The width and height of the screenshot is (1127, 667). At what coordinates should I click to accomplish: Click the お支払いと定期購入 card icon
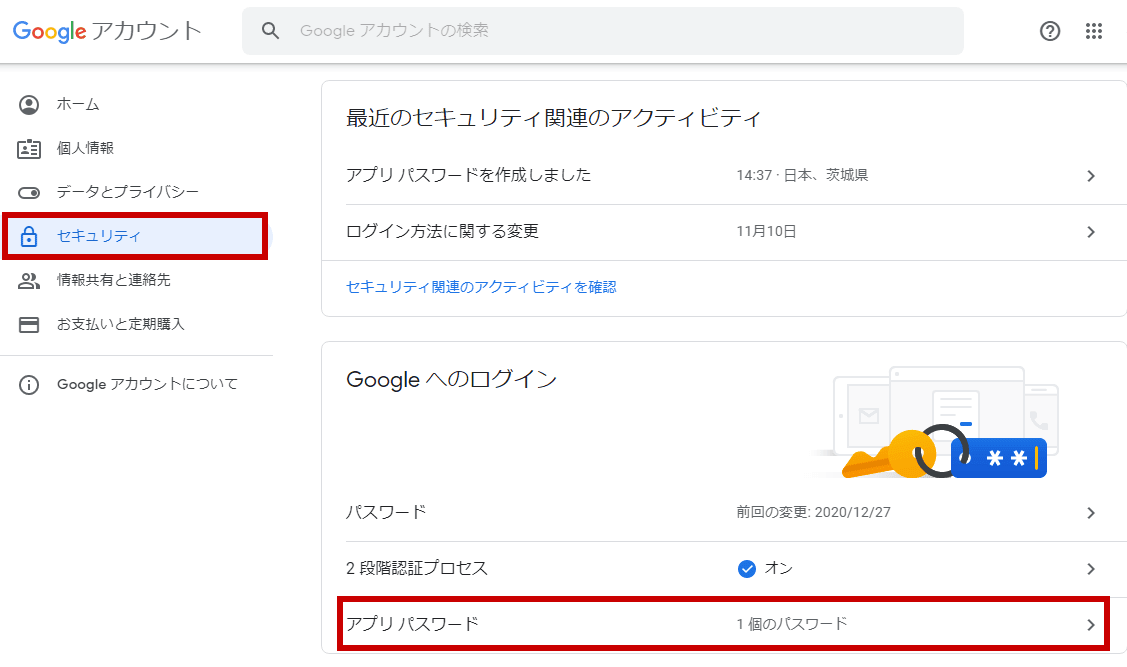click(x=29, y=325)
